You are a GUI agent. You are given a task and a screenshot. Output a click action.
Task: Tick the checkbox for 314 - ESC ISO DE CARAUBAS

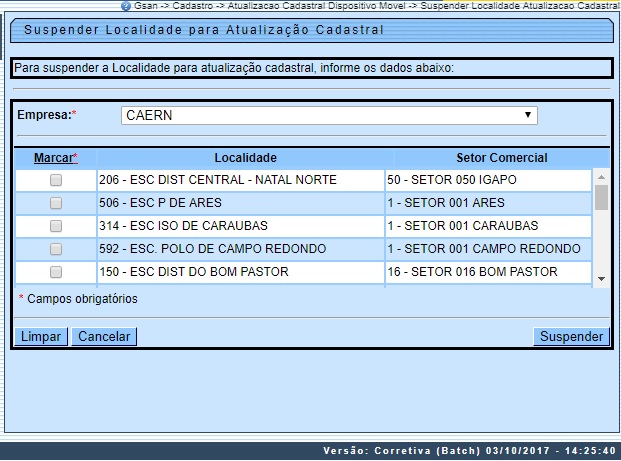[56, 226]
